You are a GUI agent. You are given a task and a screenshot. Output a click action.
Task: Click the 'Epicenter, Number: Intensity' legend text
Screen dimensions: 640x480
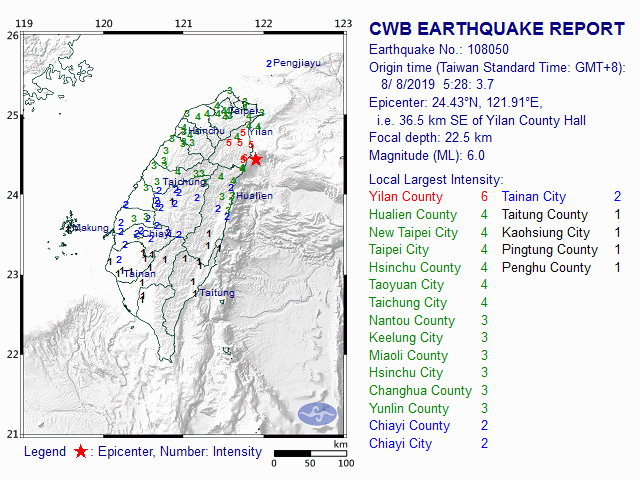[180, 451]
